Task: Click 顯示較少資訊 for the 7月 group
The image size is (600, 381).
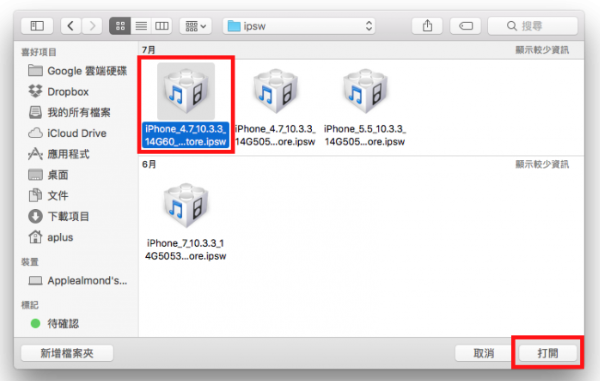Action: 542,50
